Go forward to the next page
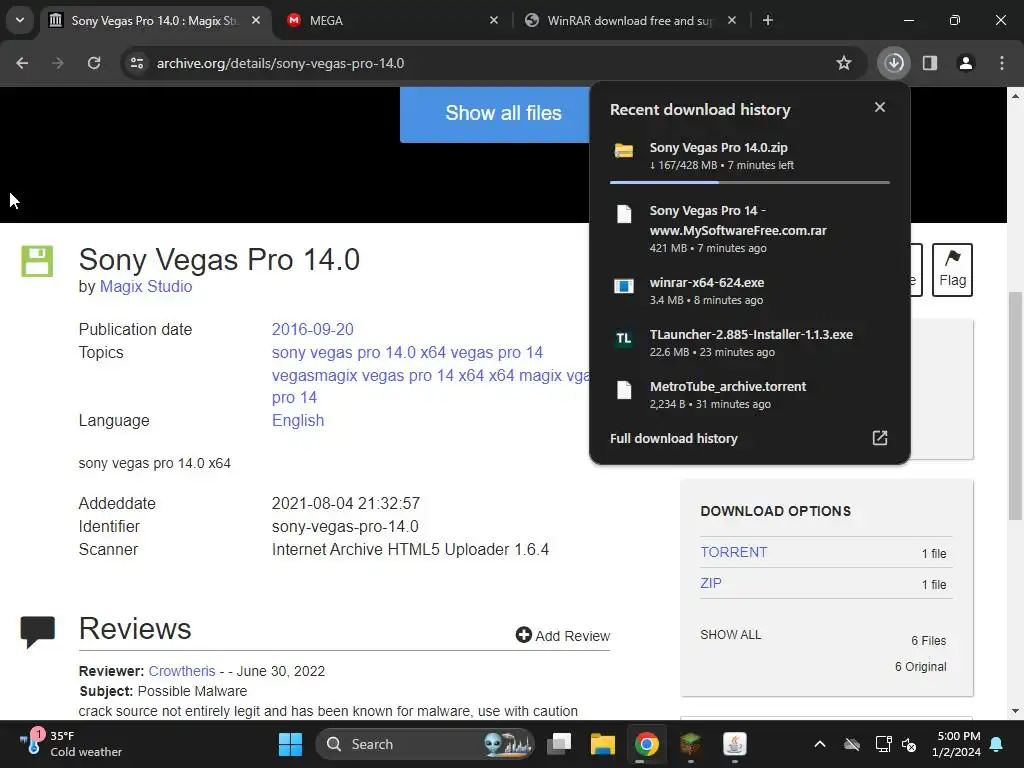The height and width of the screenshot is (768, 1024). [x=58, y=63]
